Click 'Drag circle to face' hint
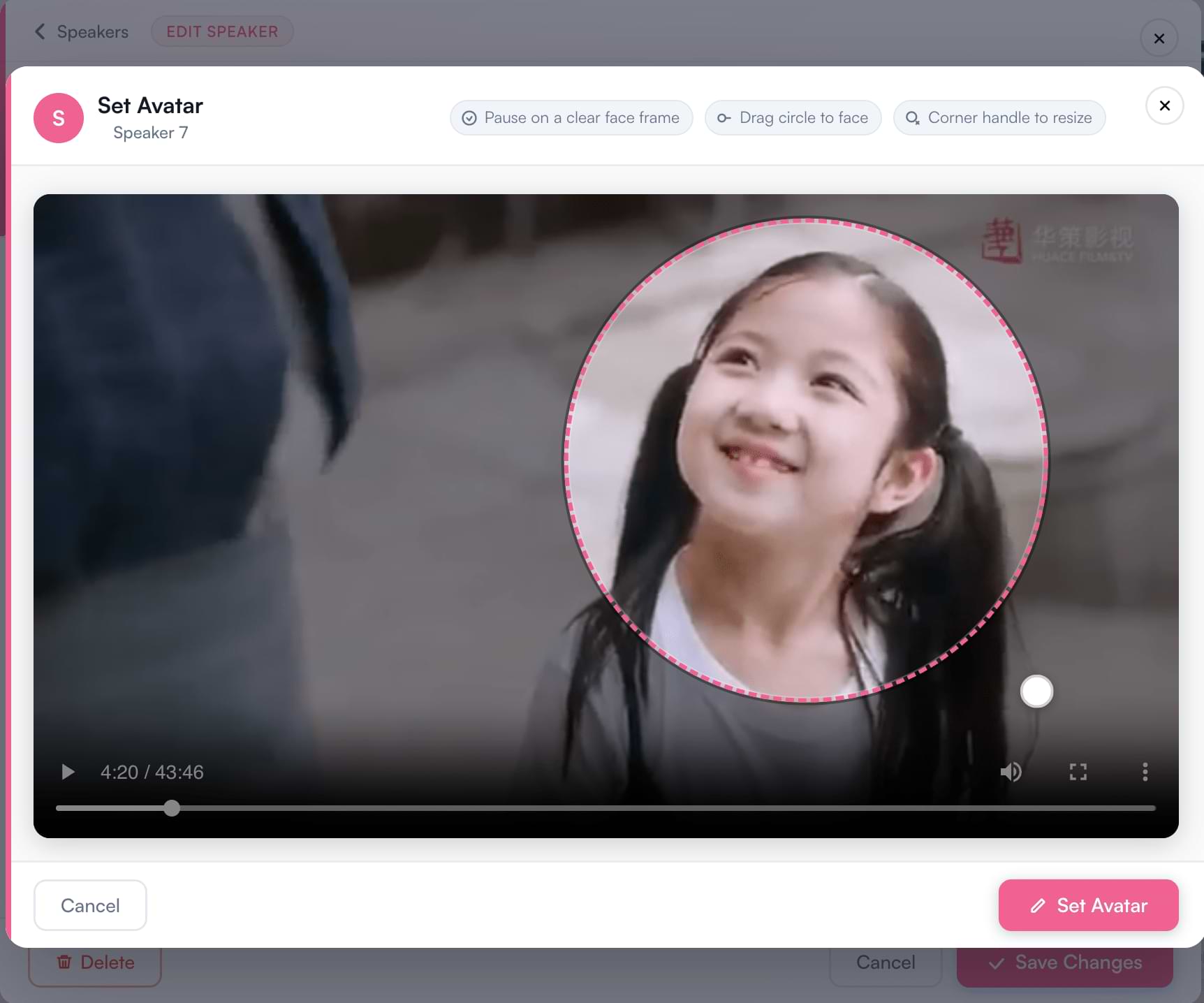This screenshot has height=1003, width=1204. coord(793,118)
